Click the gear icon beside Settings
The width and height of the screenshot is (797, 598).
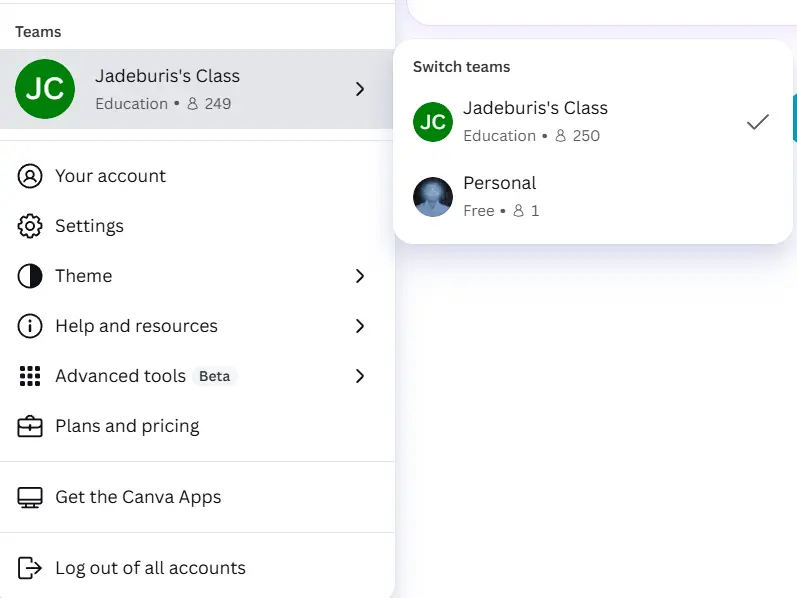click(30, 226)
